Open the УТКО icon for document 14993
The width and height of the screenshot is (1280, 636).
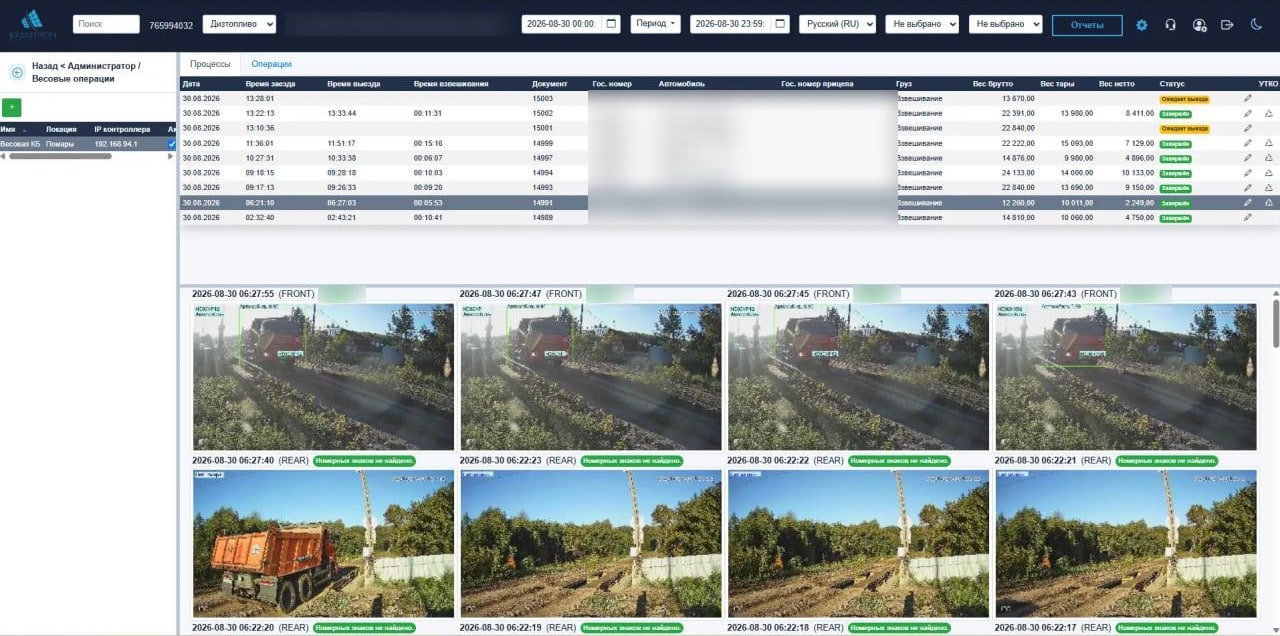click(1269, 187)
